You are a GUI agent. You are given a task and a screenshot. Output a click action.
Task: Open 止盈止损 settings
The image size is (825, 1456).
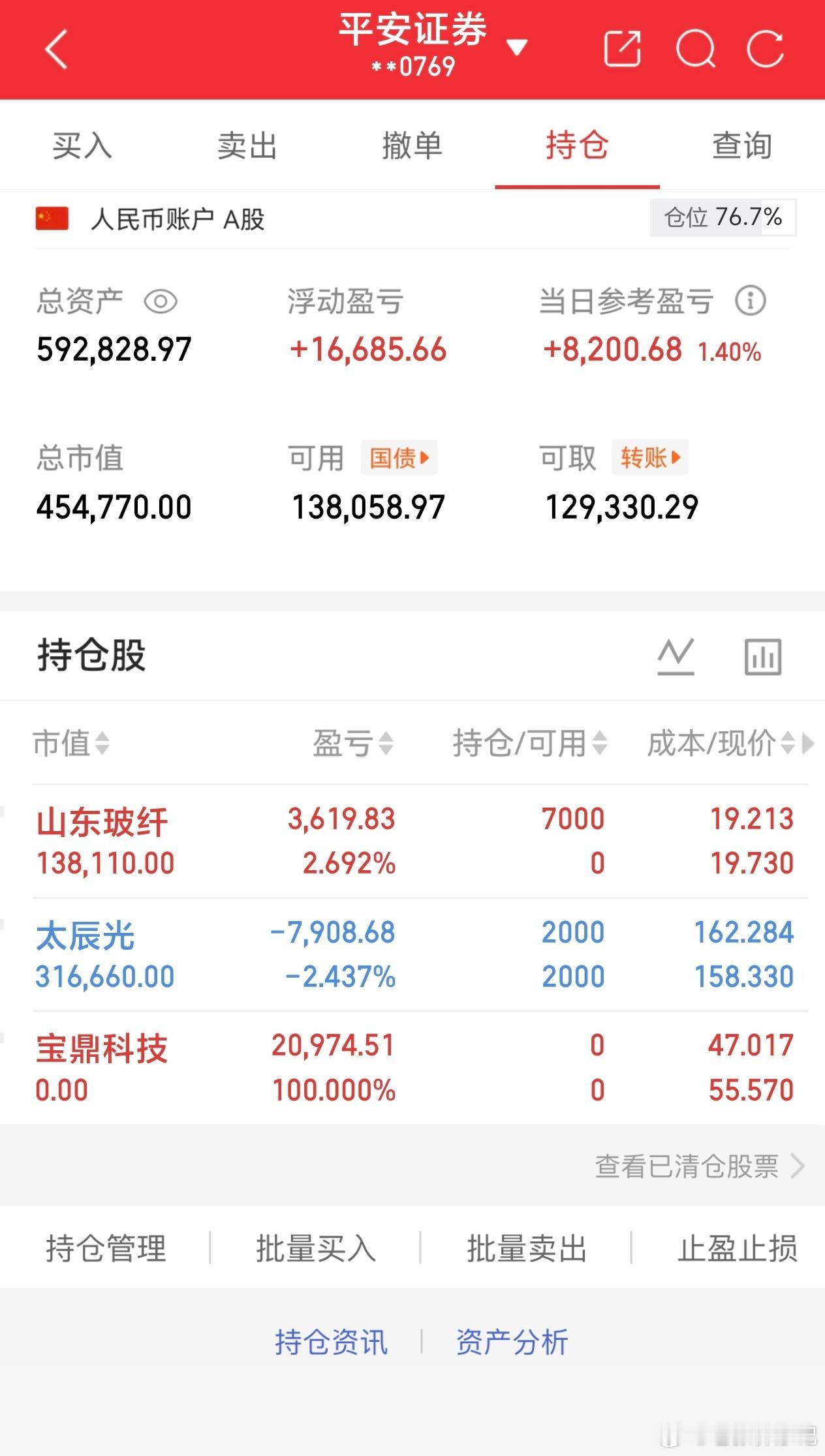pyautogui.click(x=737, y=1249)
